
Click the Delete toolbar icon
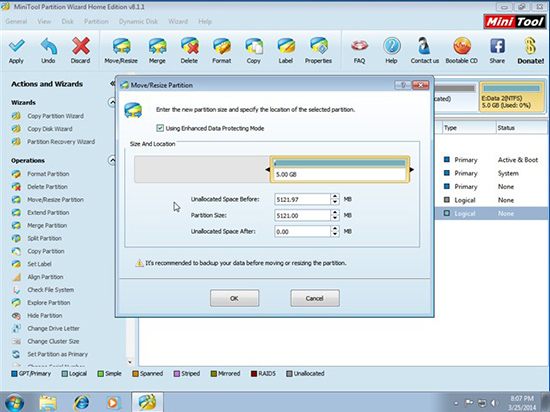click(x=189, y=46)
